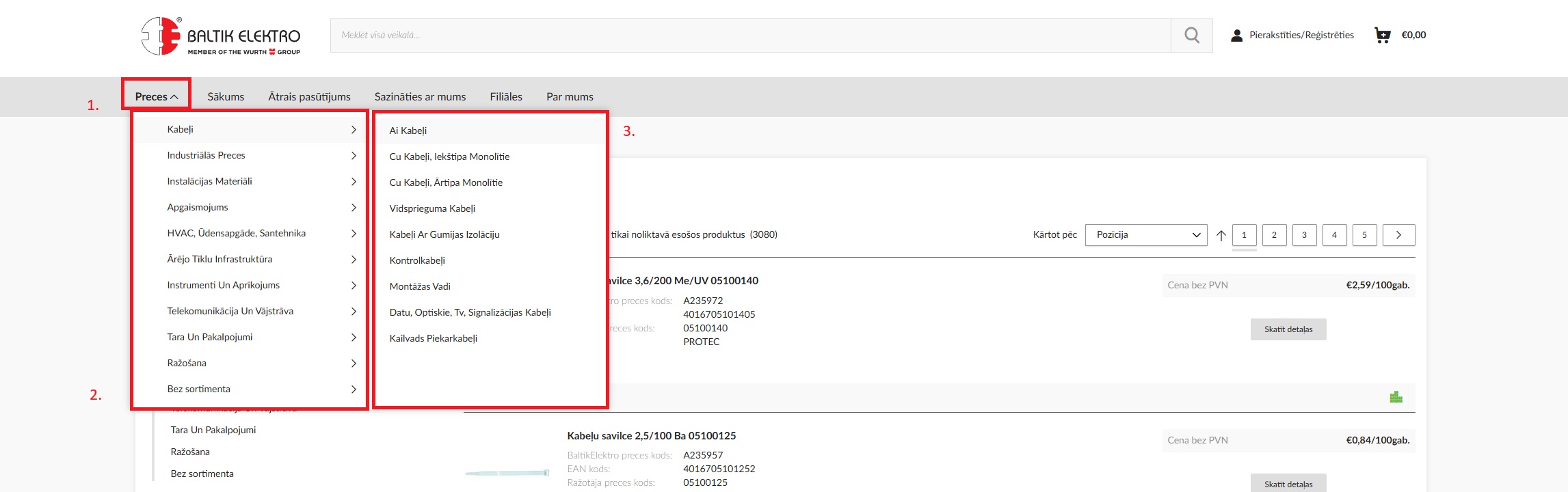Go to next page arrow

pos(1398,235)
